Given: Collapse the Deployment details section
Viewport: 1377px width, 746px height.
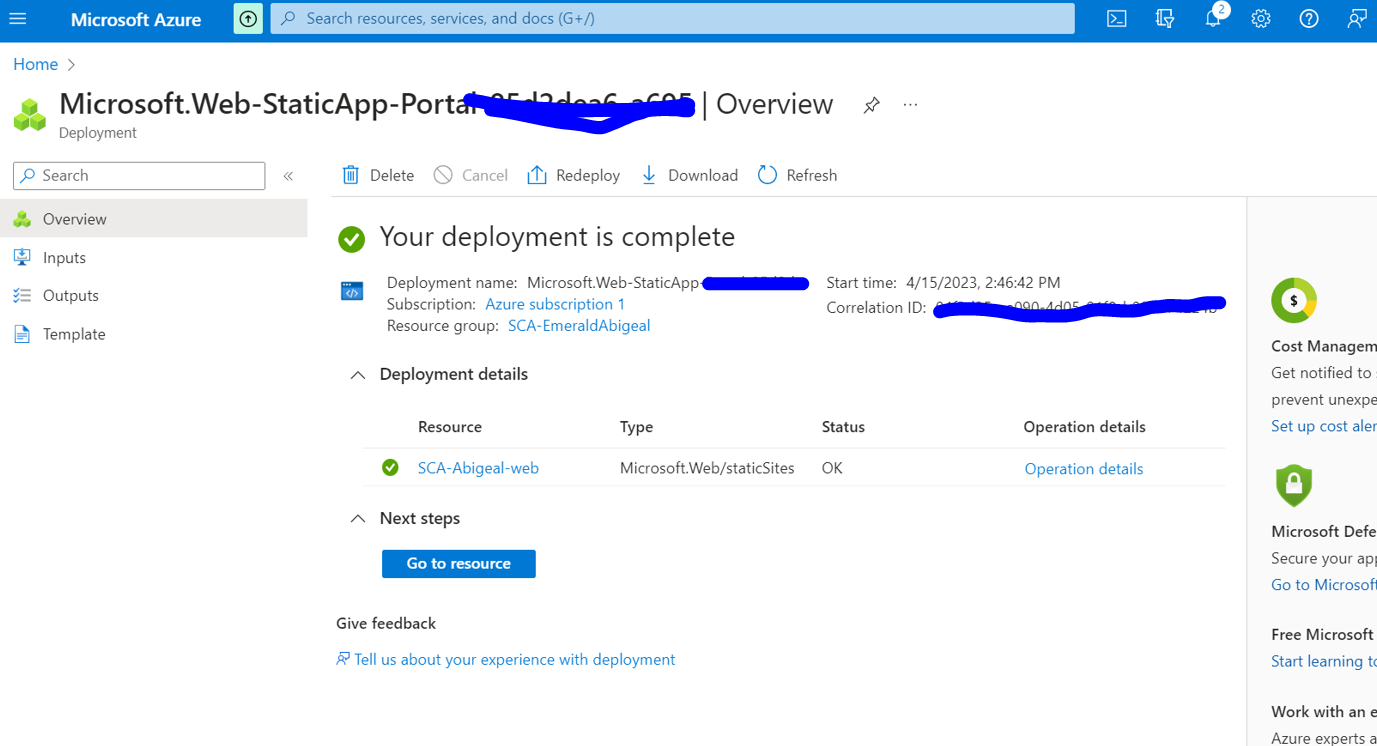Looking at the screenshot, I should (x=358, y=375).
